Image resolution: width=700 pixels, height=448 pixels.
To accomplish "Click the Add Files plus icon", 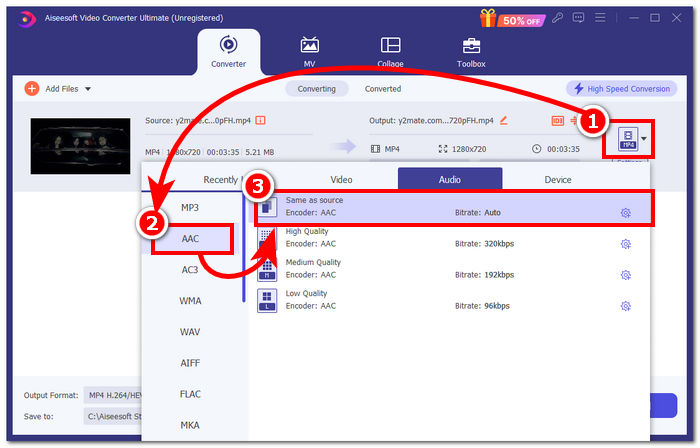I will pyautogui.click(x=31, y=88).
